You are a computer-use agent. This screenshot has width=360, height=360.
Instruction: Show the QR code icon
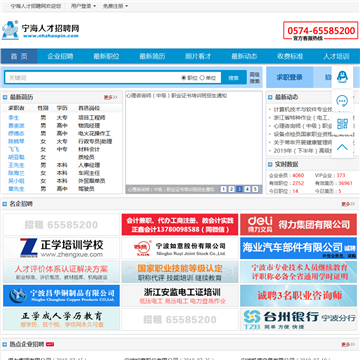342,124
